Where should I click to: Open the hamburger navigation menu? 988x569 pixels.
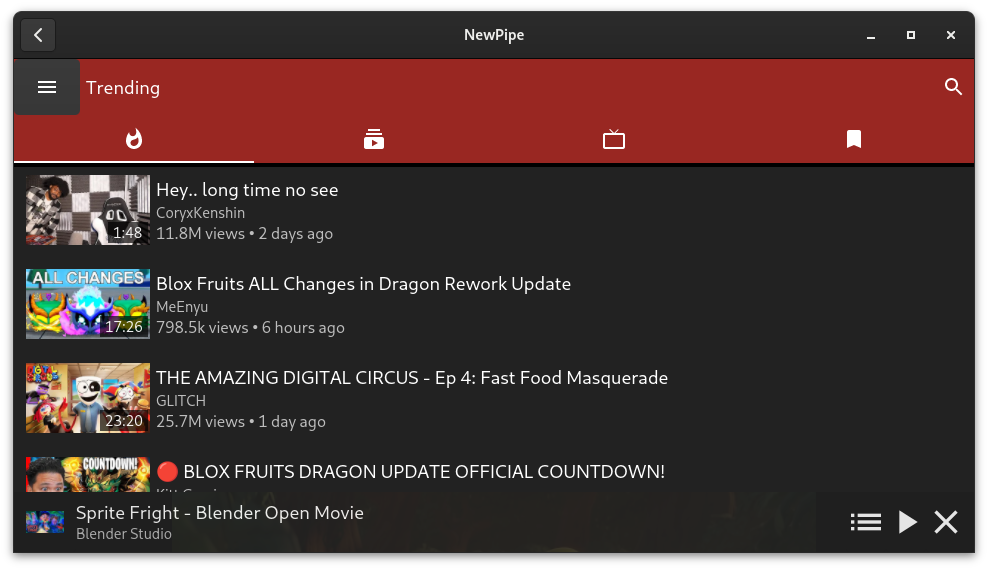pyautogui.click(x=47, y=87)
